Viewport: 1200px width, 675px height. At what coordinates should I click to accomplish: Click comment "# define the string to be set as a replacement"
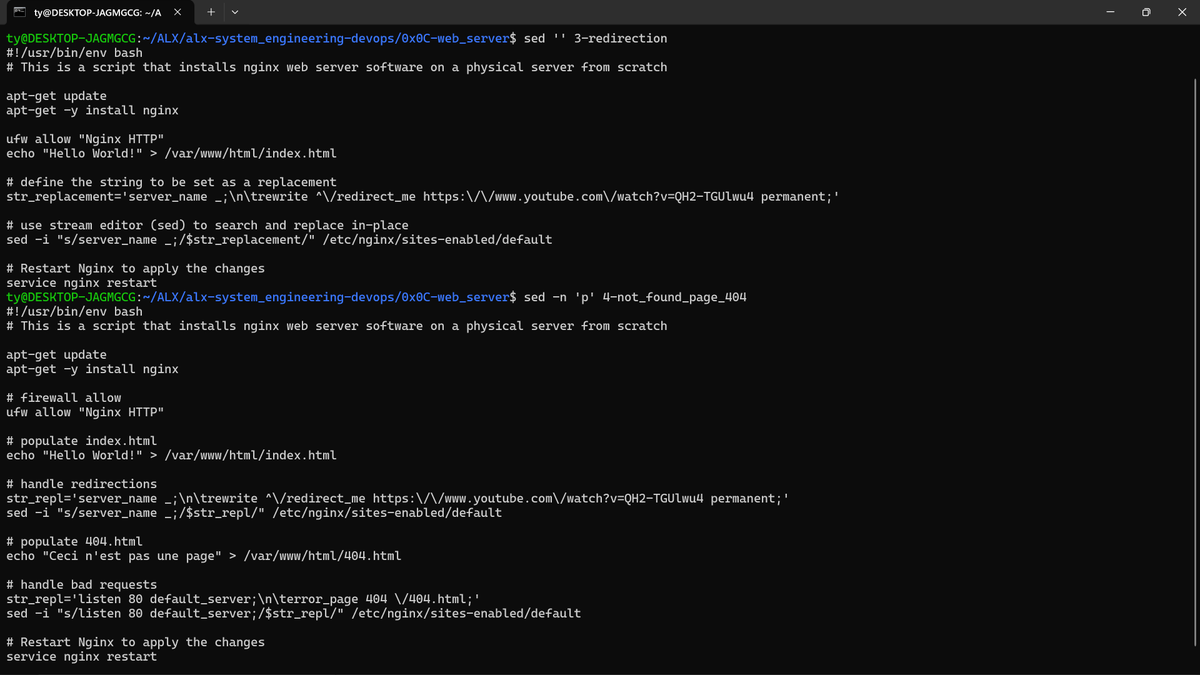pyautogui.click(x=171, y=182)
